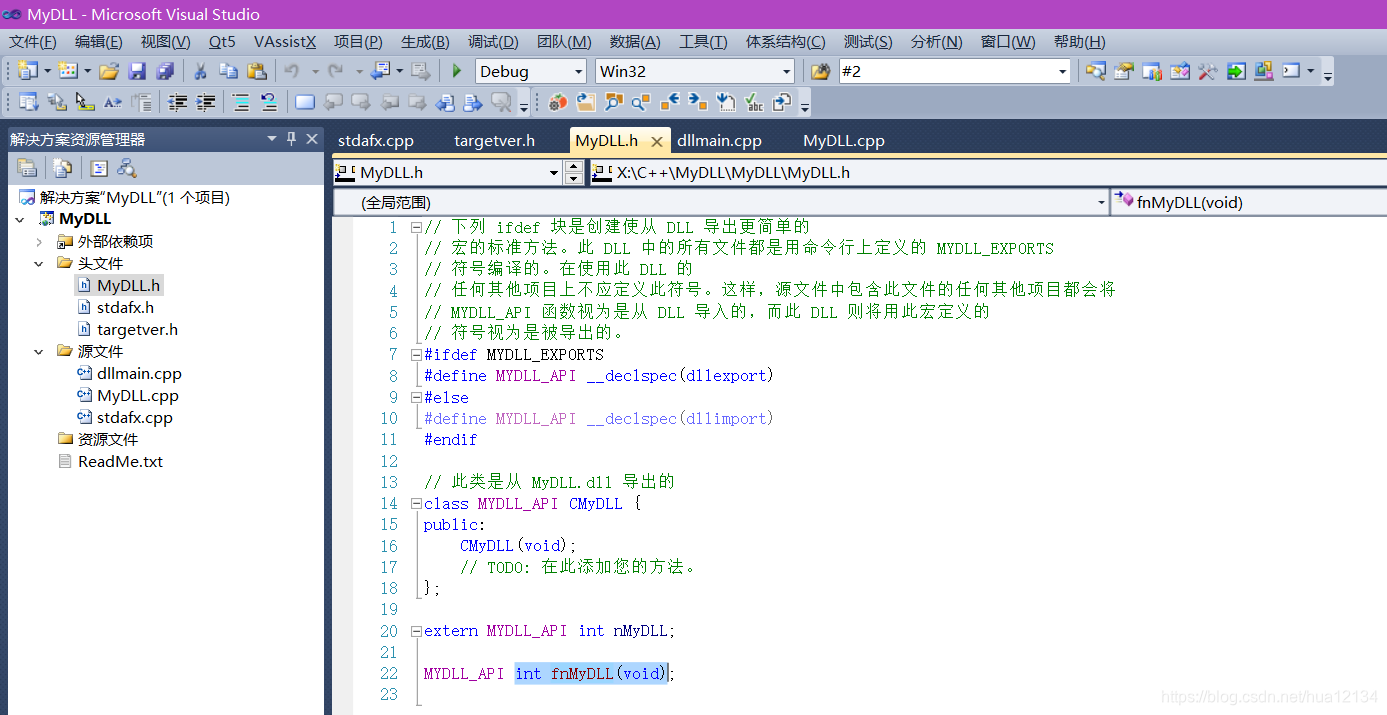This screenshot has width=1387, height=715.
Task: Switch to the stdafx.cpp tab
Action: (376, 141)
